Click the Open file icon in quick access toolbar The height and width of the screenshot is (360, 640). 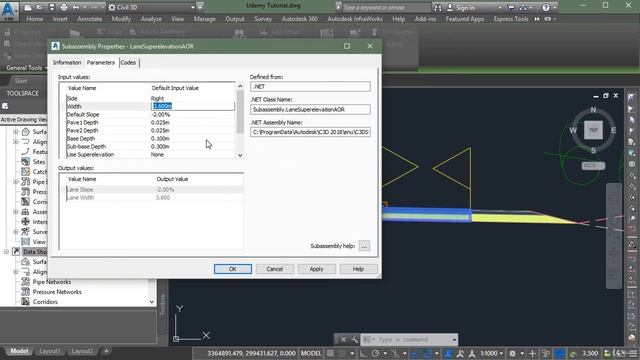click(40, 7)
